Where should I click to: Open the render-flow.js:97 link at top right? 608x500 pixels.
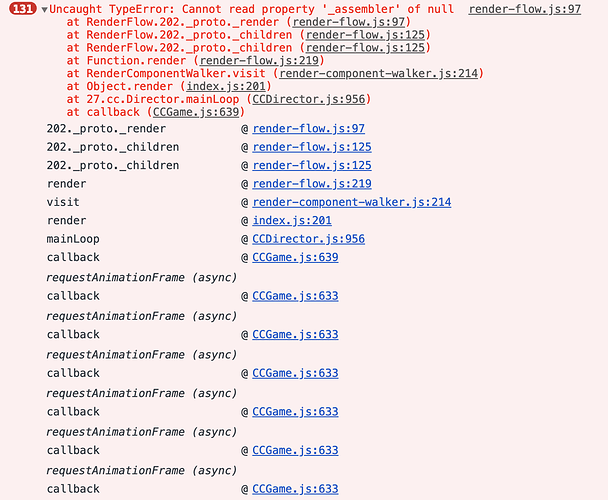(524, 9)
